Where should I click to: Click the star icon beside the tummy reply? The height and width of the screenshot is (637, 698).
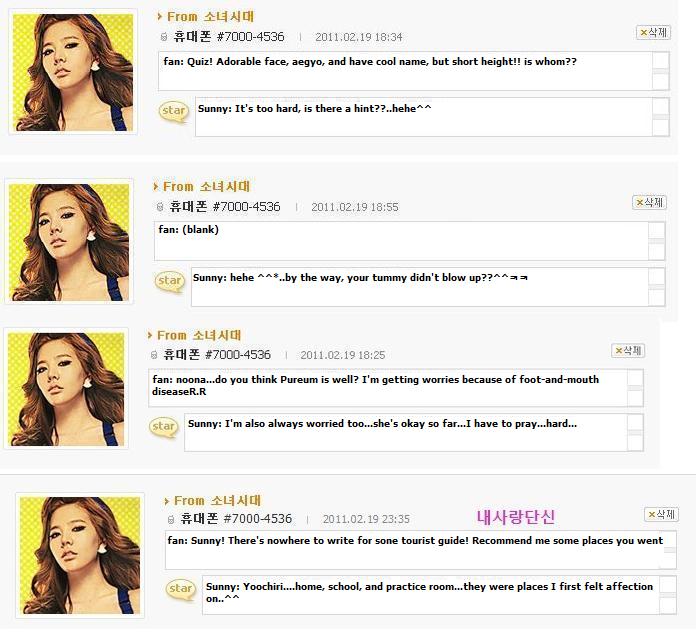(x=170, y=282)
